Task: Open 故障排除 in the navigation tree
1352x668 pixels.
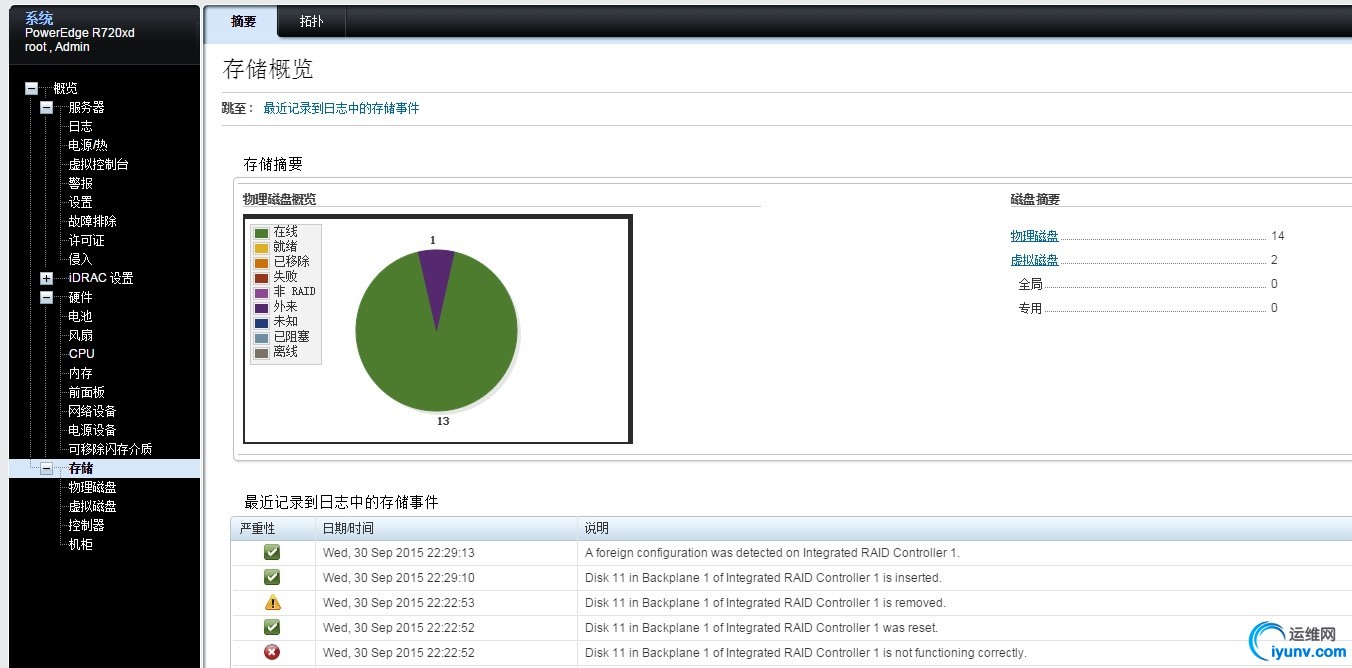Action: tap(92, 221)
